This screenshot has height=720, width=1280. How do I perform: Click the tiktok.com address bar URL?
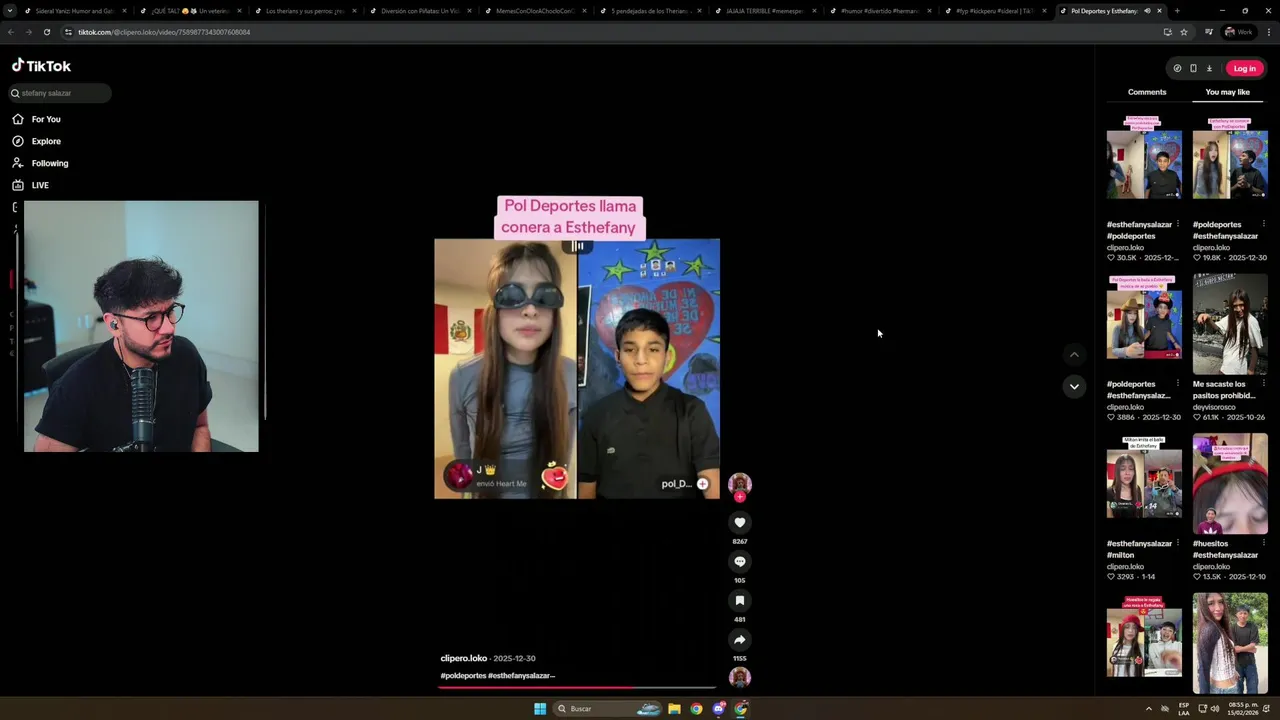(x=164, y=32)
